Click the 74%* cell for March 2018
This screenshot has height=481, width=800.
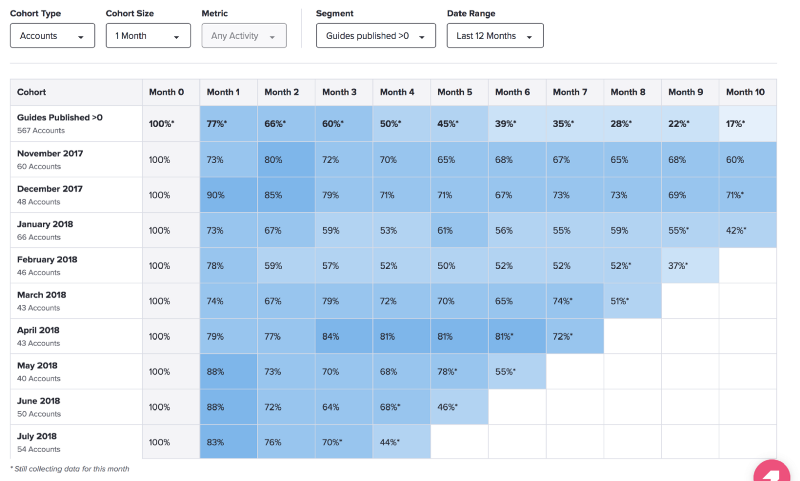(x=575, y=301)
